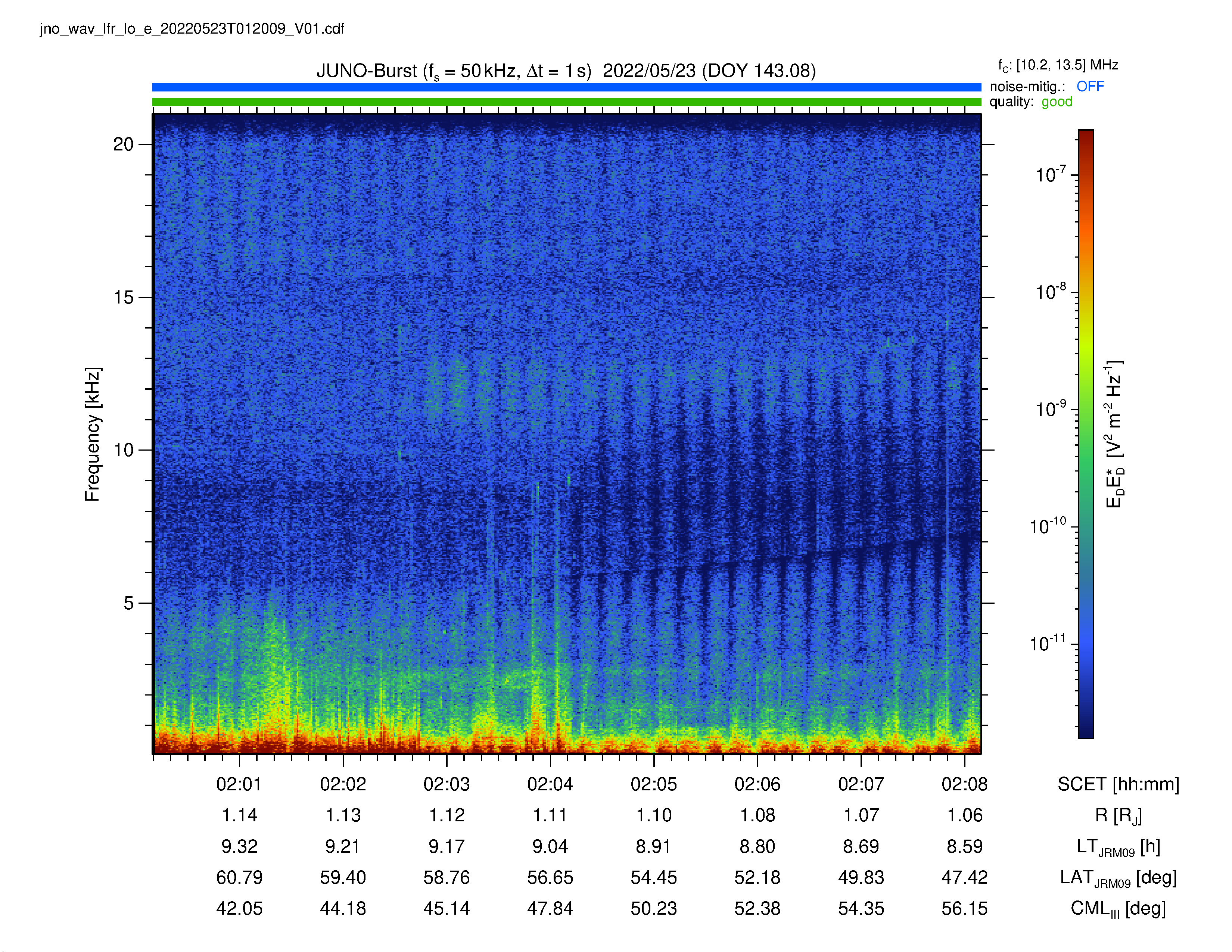Screen dimensions: 1232x952
Task: Click the red top of the colorbar
Action: coord(1086,138)
